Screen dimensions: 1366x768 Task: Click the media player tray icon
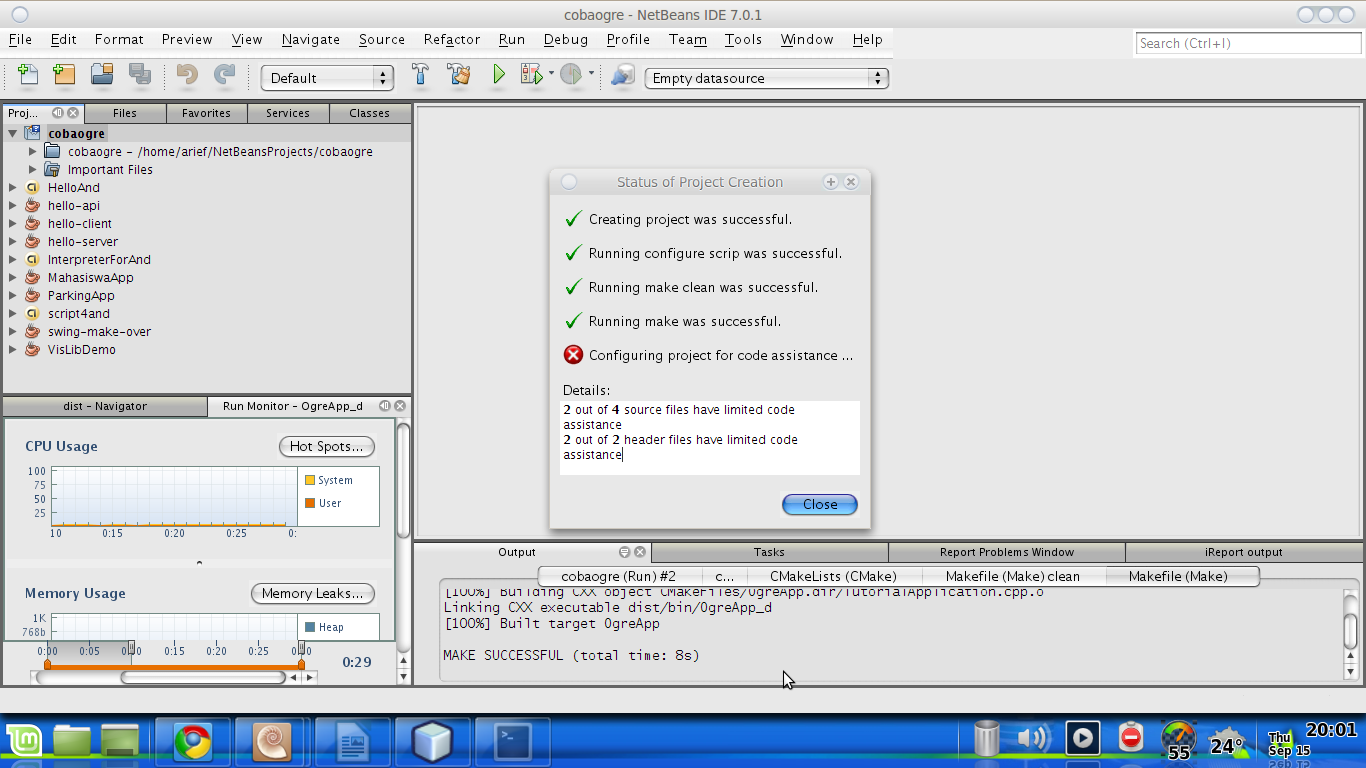(x=1082, y=739)
